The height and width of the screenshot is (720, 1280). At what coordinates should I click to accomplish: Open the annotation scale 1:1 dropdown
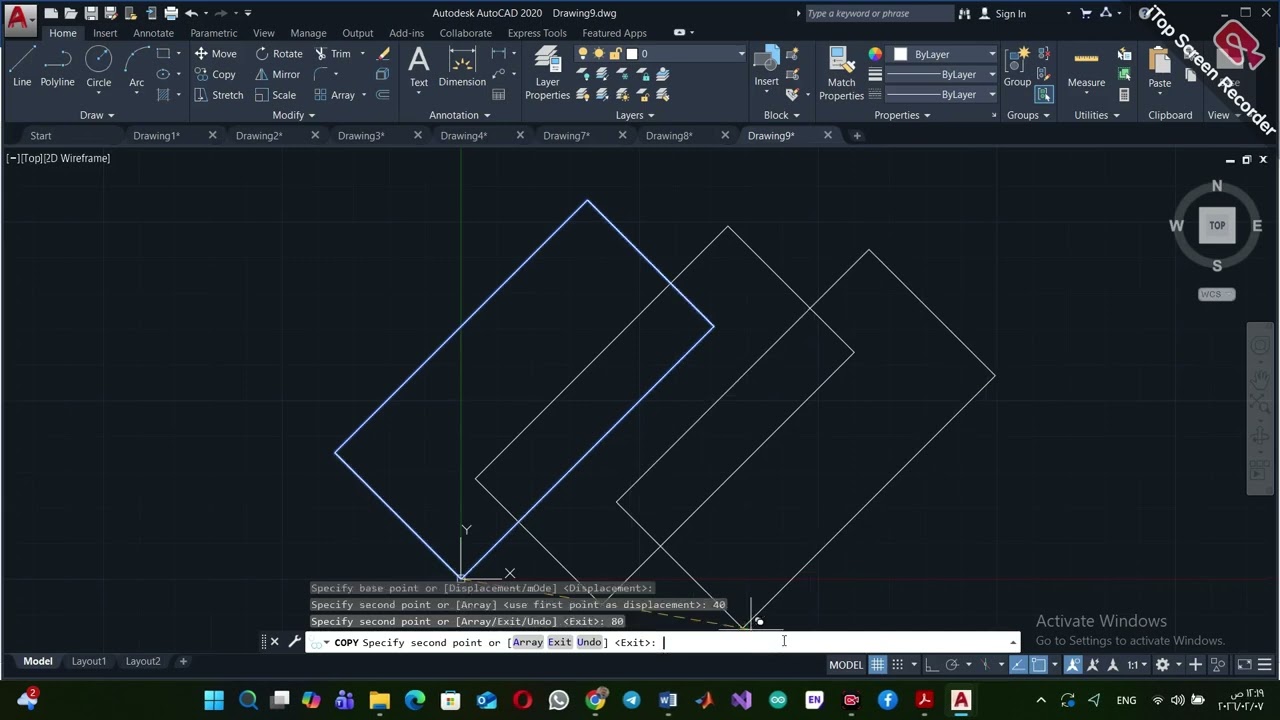click(x=1137, y=665)
